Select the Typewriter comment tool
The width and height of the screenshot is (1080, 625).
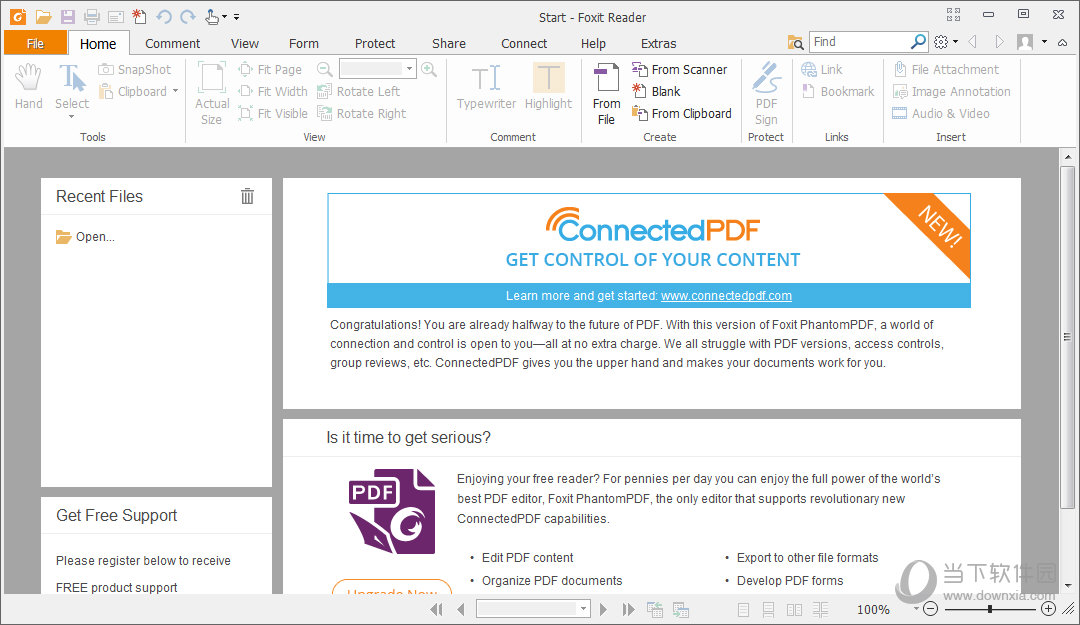coord(486,86)
